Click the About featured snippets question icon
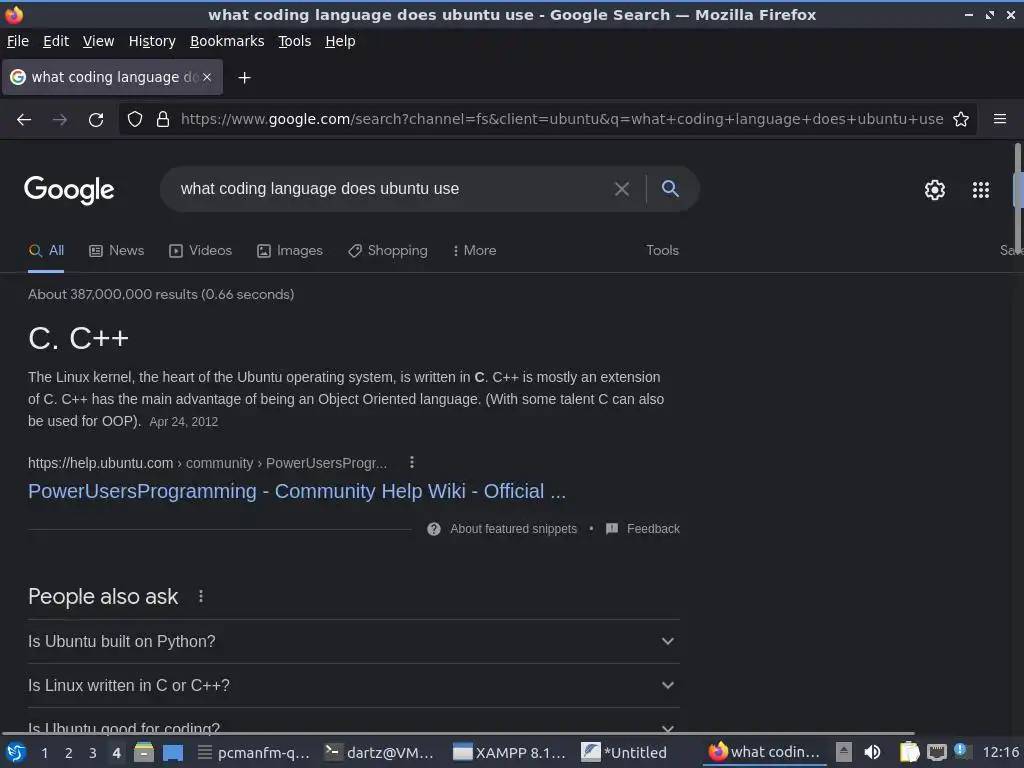The height and width of the screenshot is (768, 1024). (x=434, y=529)
